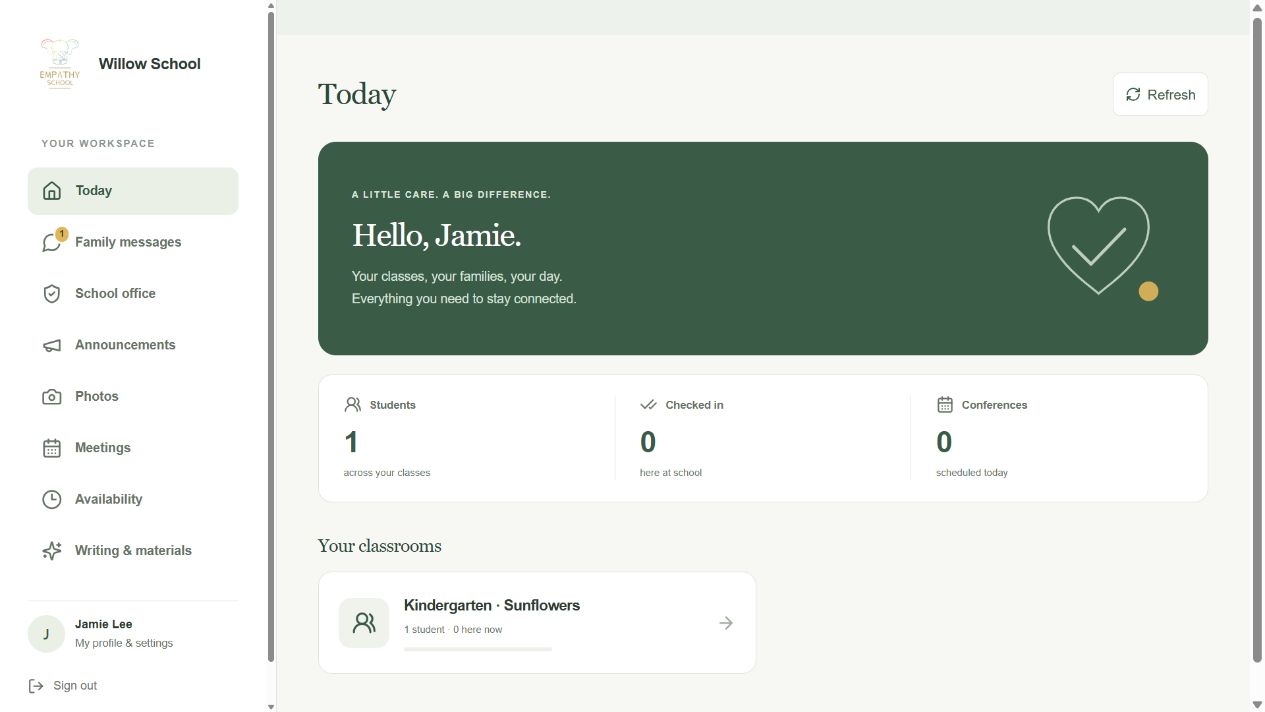Screen dimensions: 1265x712
Task: Click the Willow School title
Action: [150, 63]
